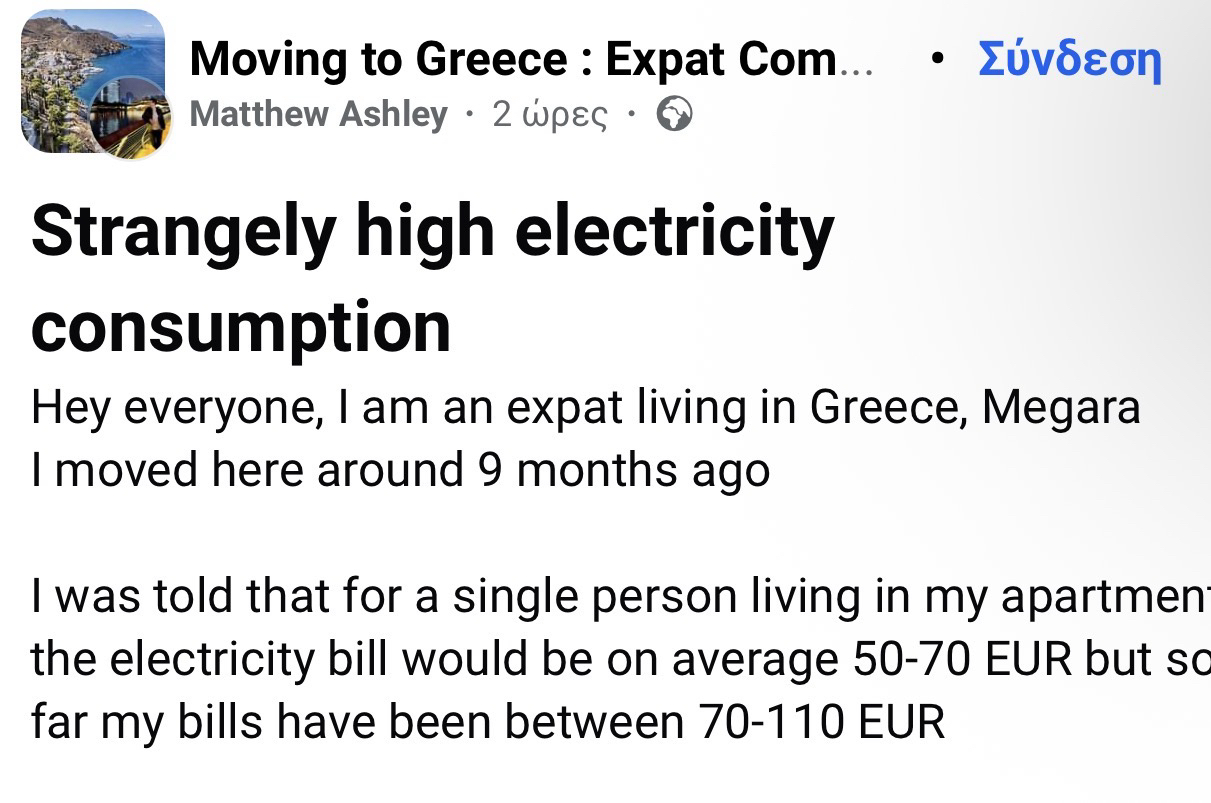Click the globe public-audience icon
The height and width of the screenshot is (803, 1211).
point(675,115)
